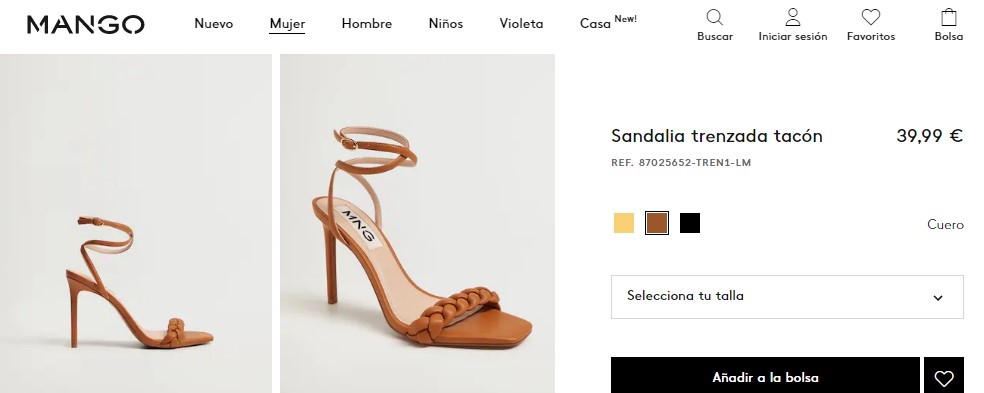Open the Selecciona tu talla dropdown
The width and height of the screenshot is (984, 393).
pos(787,296)
